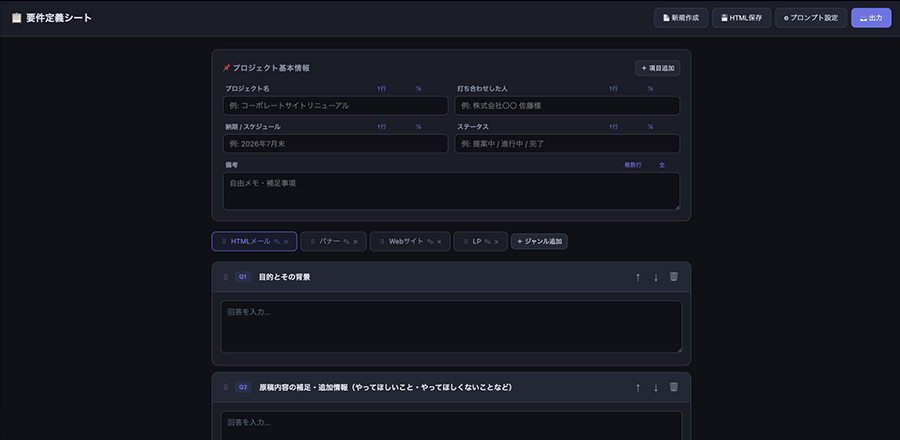Click the + 項目追加 button
The width and height of the screenshot is (900, 440).
658,68
